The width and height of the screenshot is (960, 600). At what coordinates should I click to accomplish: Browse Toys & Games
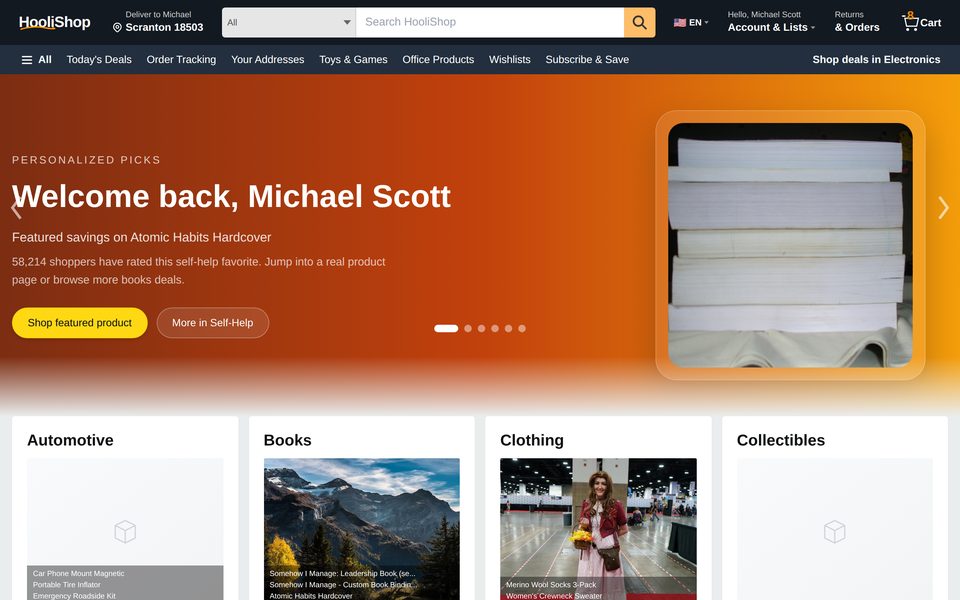[x=353, y=59]
